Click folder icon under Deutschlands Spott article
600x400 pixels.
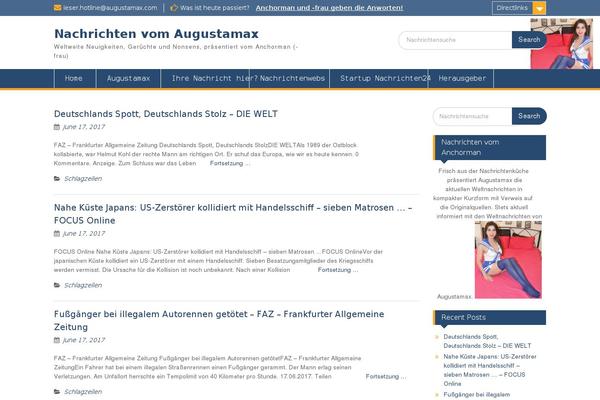[57, 179]
